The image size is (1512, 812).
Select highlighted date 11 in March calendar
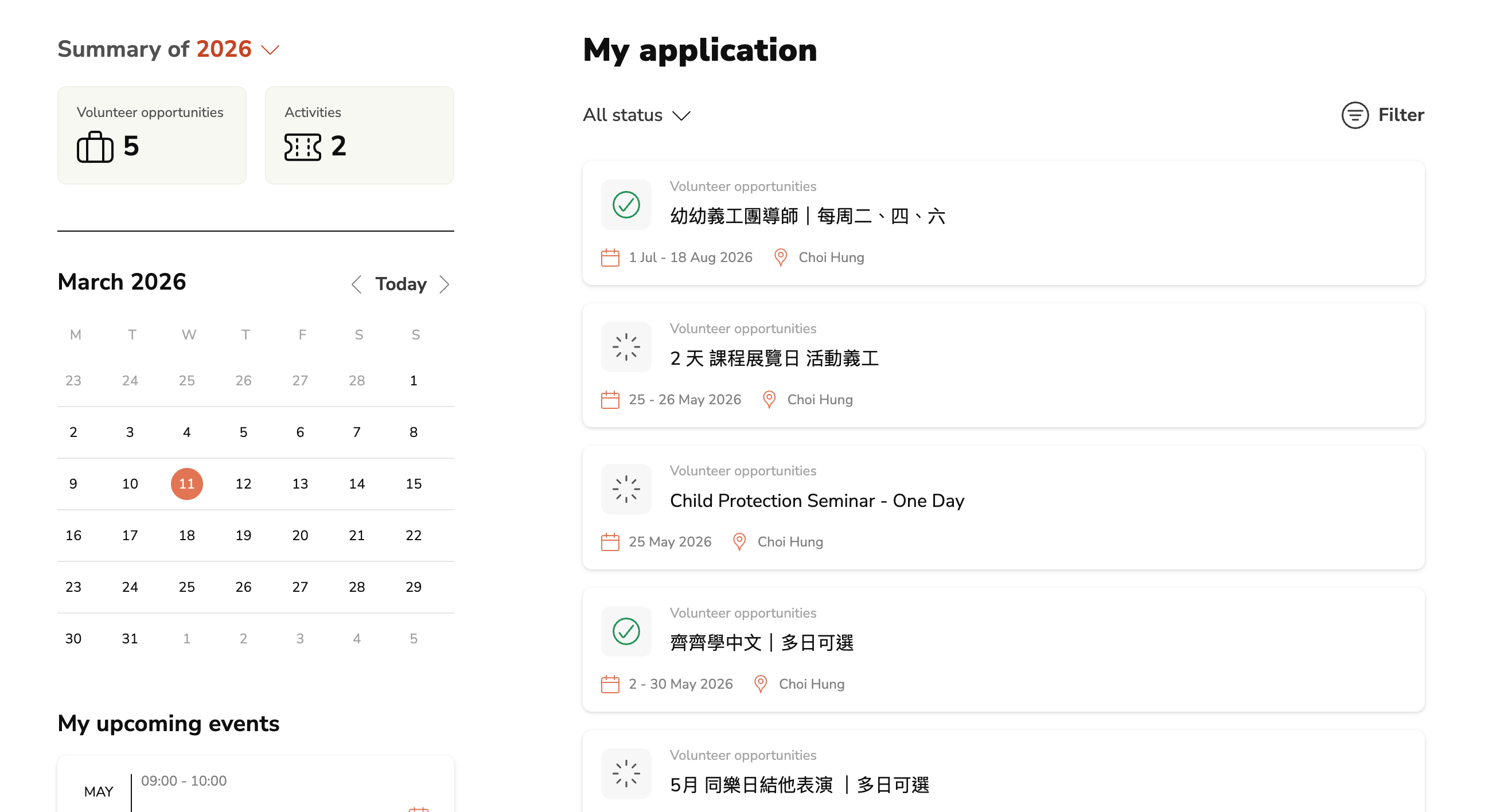point(186,484)
